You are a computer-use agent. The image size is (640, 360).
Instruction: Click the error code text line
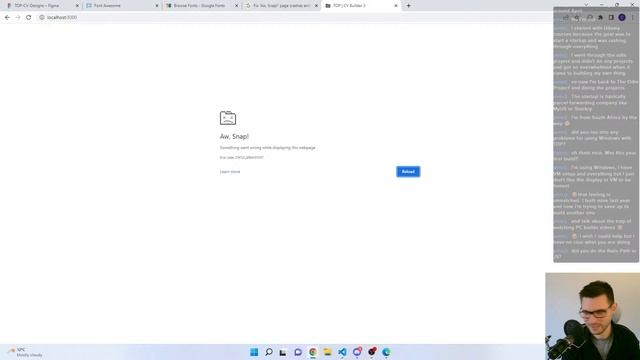click(x=242, y=158)
